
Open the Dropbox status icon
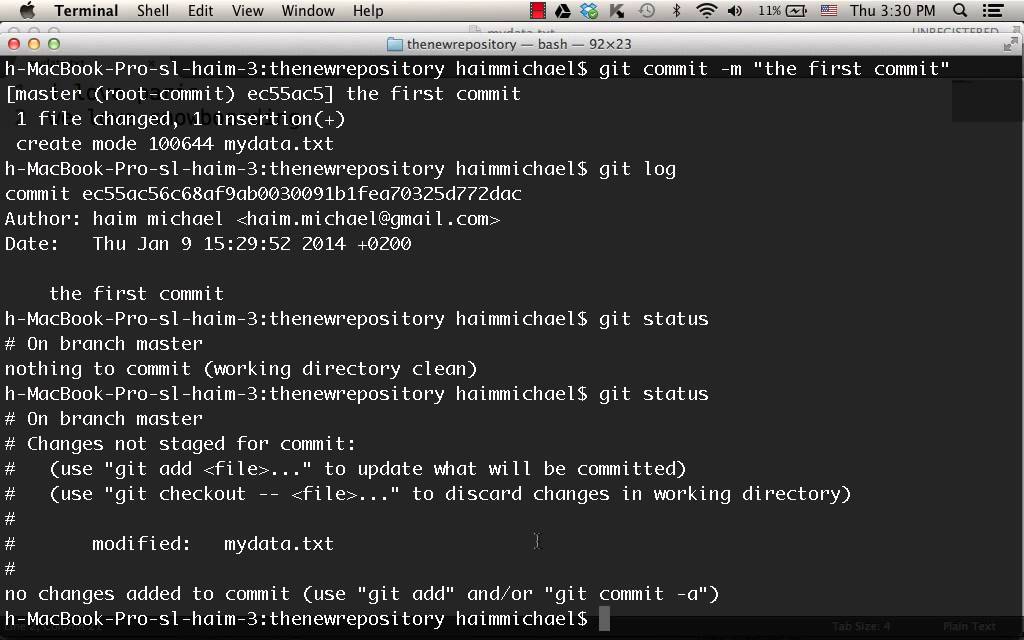[589, 10]
